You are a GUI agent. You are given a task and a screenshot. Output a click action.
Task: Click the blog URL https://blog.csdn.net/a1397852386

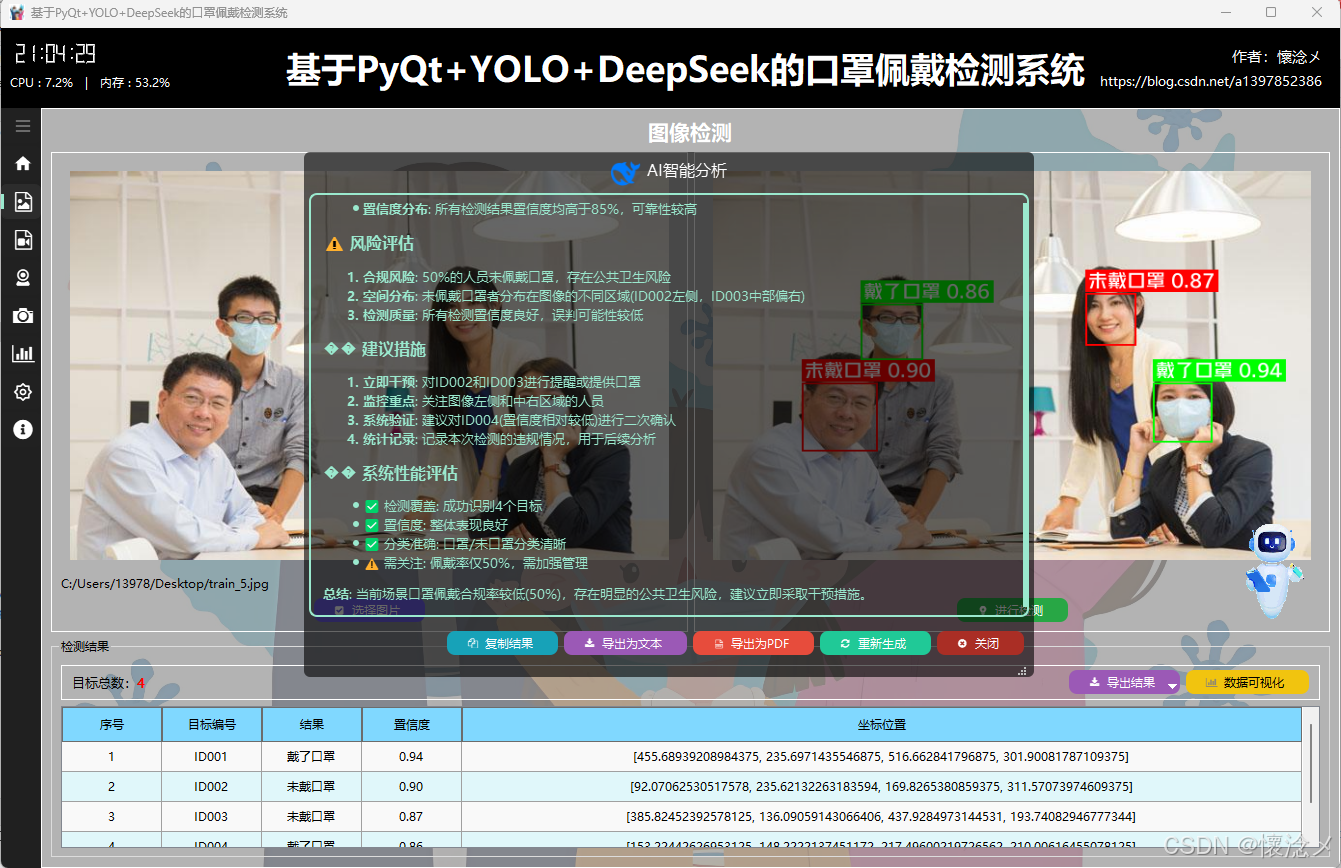tap(1211, 82)
